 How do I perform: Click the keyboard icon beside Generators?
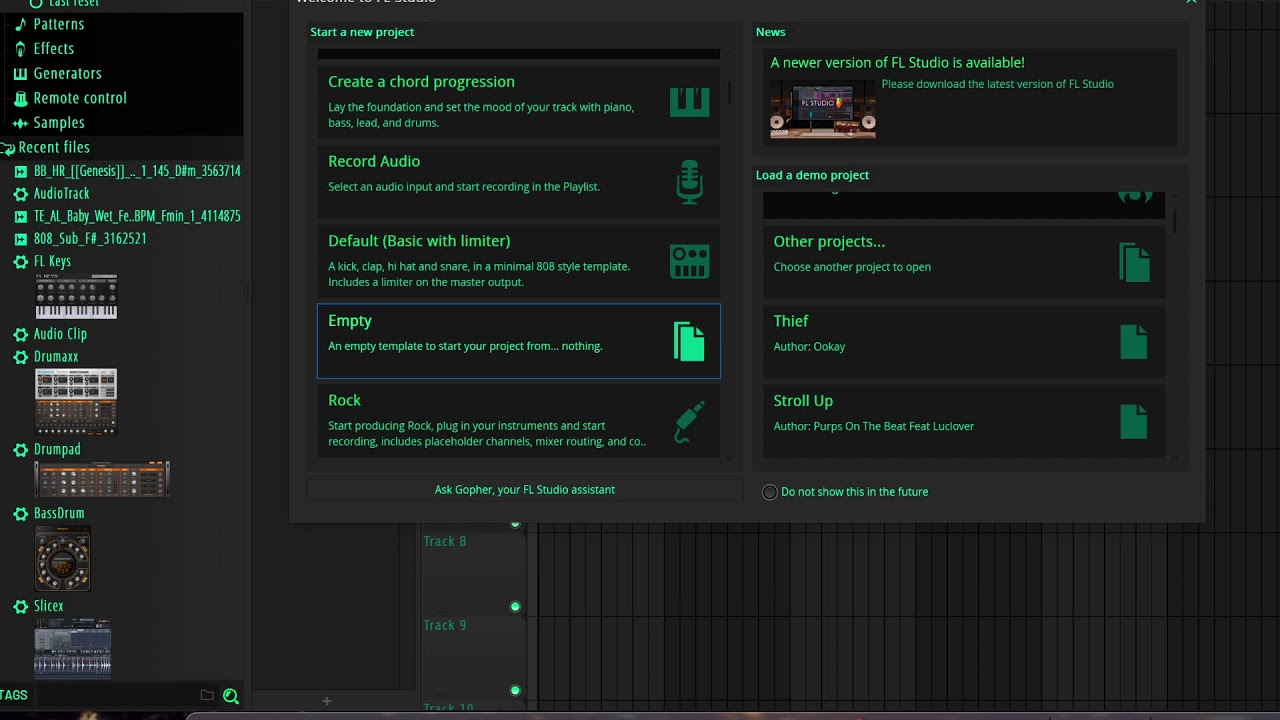pyautogui.click(x=20, y=74)
